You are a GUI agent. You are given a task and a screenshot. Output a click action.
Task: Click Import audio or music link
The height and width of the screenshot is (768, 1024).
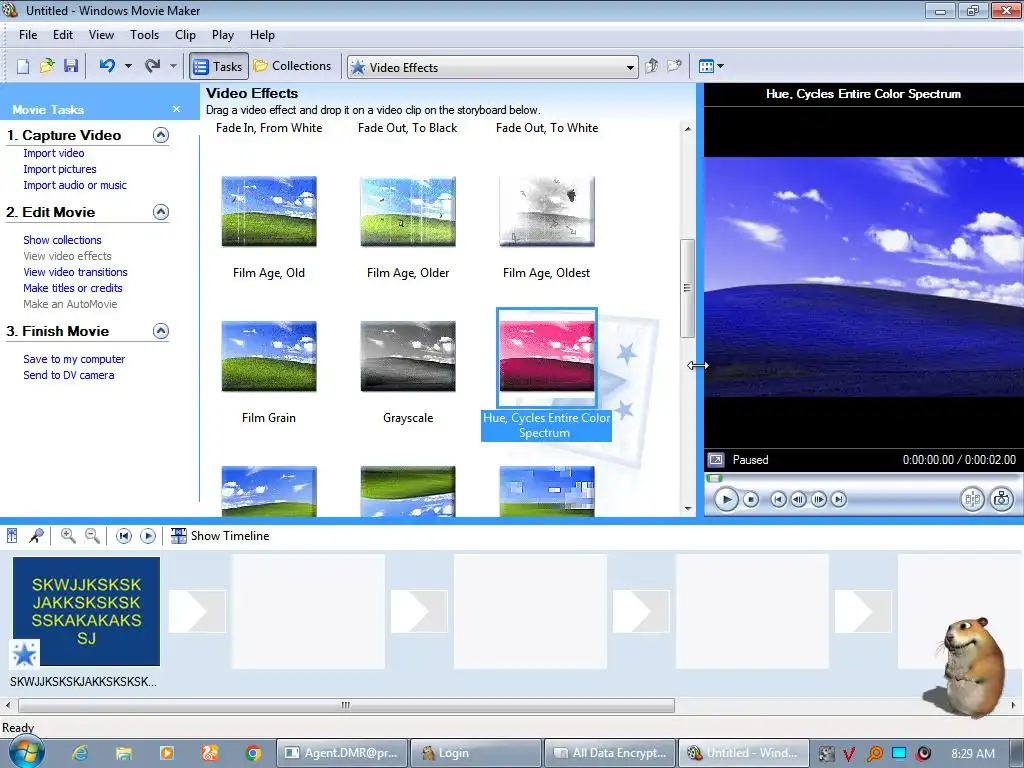point(75,185)
